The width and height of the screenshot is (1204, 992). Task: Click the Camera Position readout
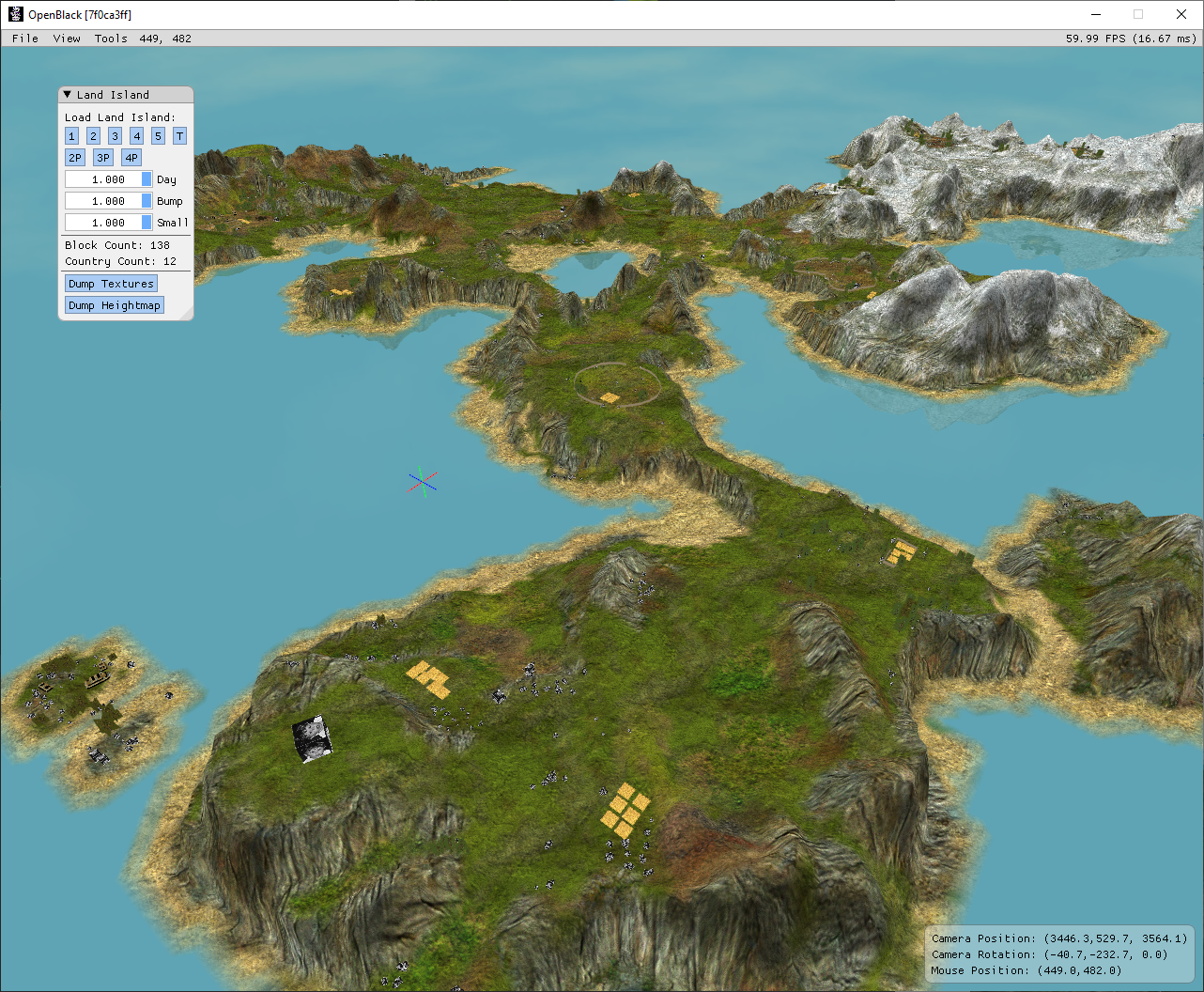(1059, 938)
